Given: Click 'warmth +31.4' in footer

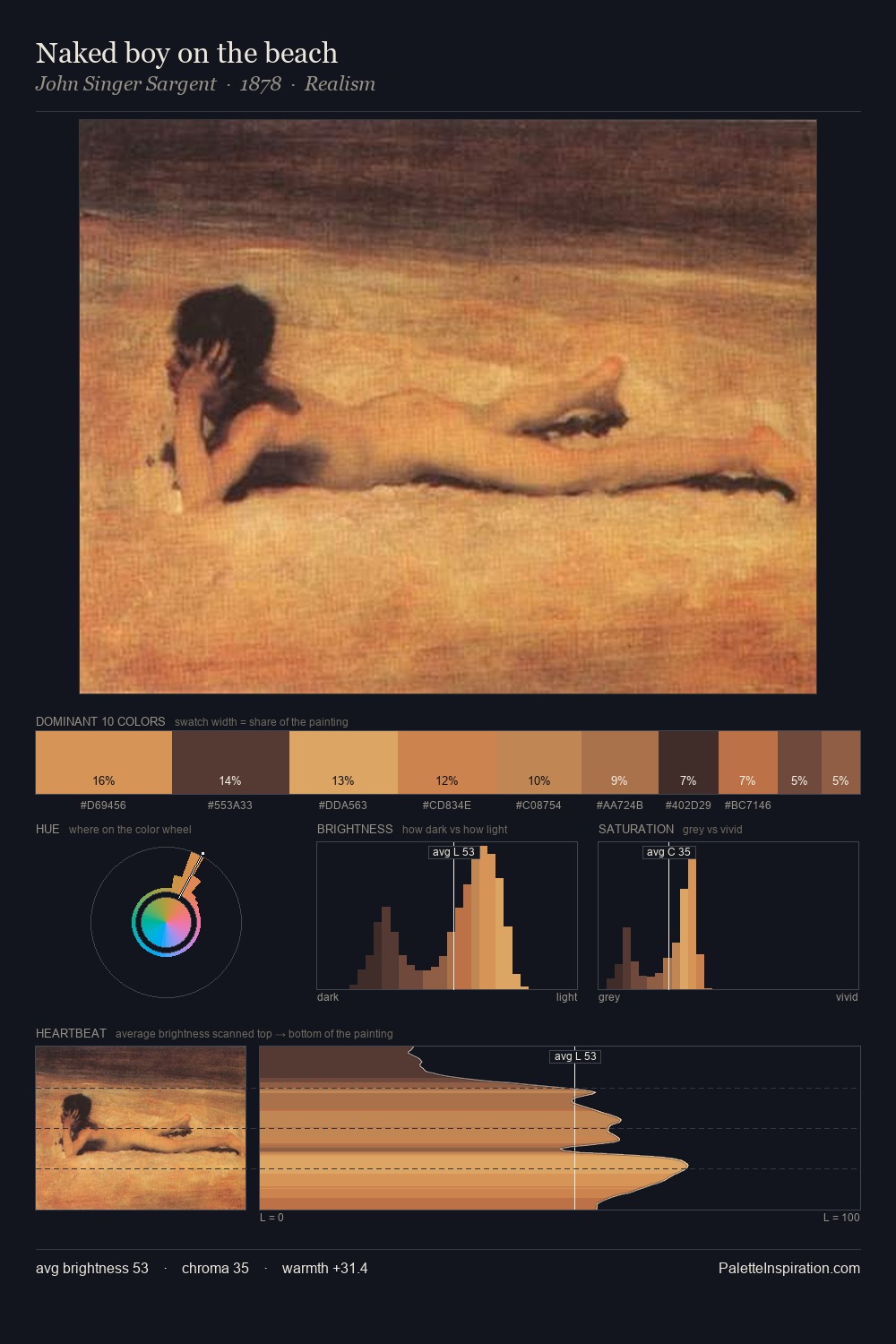Looking at the screenshot, I should click(x=324, y=1268).
